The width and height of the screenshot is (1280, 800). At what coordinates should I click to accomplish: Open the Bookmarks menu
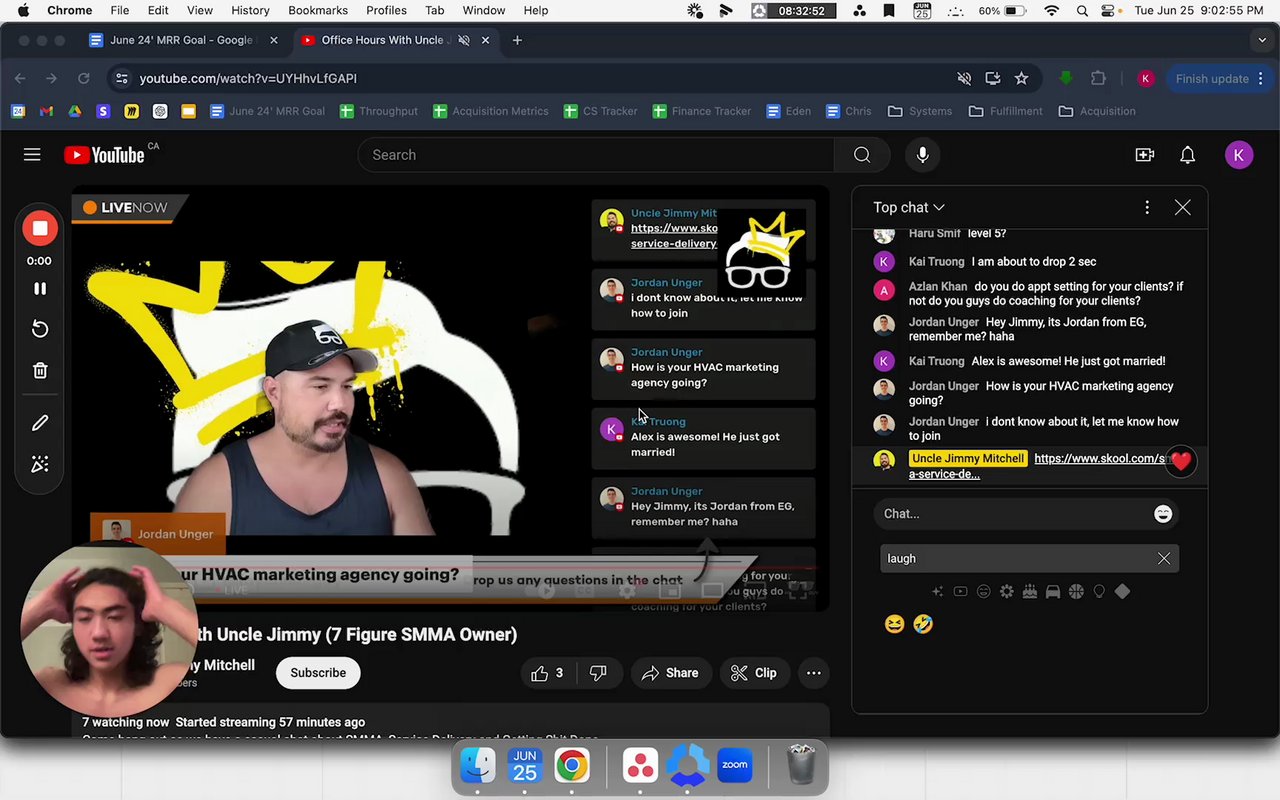coord(318,10)
